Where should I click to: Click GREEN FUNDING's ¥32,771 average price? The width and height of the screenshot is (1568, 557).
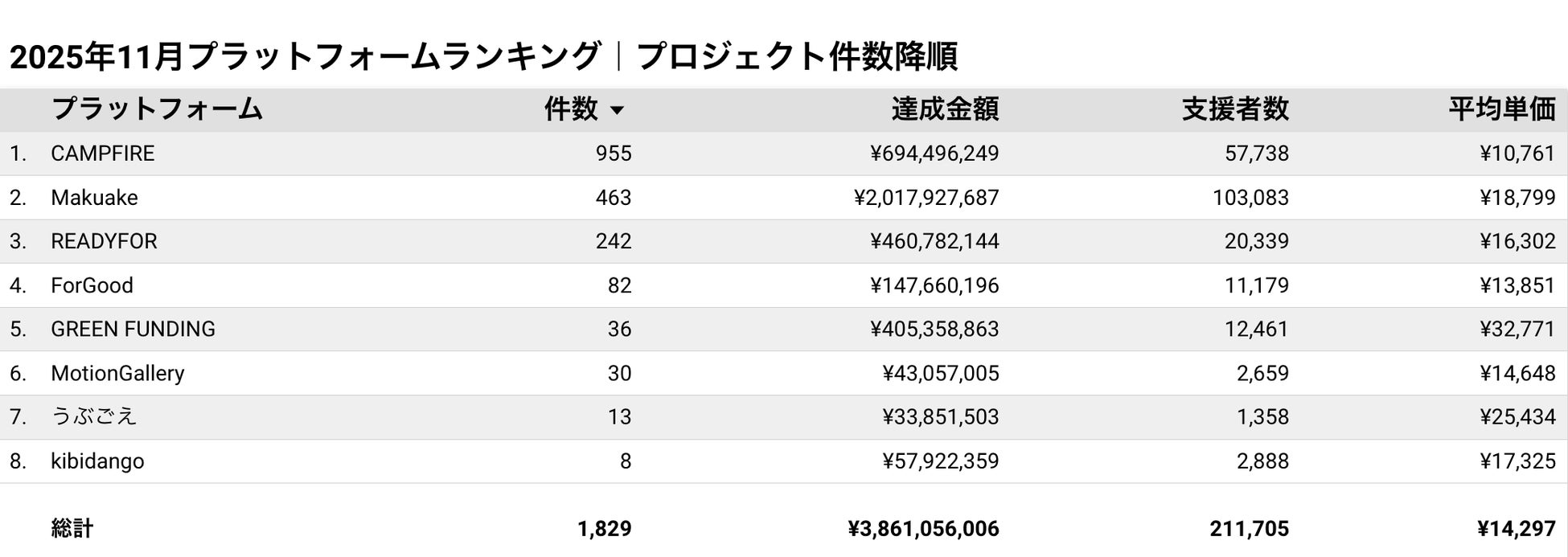click(1517, 329)
